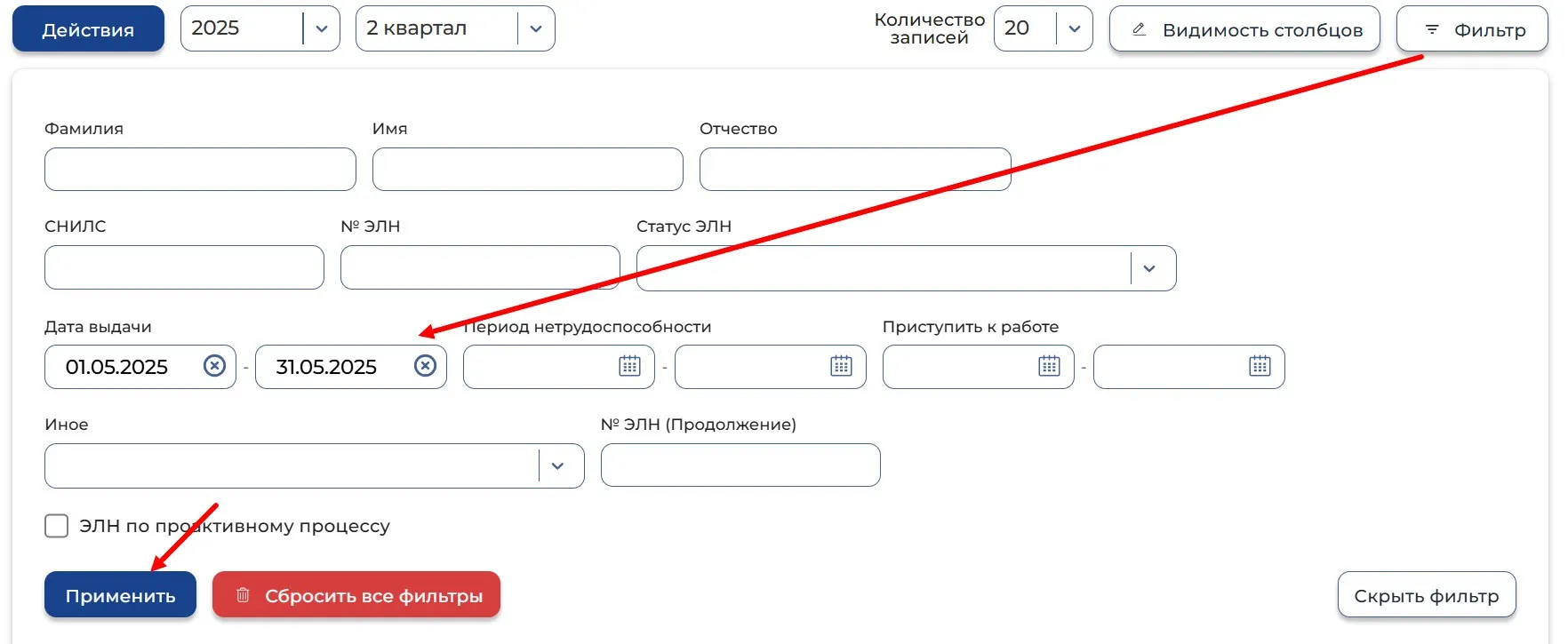Open calendar for return-to-work end date

point(1260,366)
